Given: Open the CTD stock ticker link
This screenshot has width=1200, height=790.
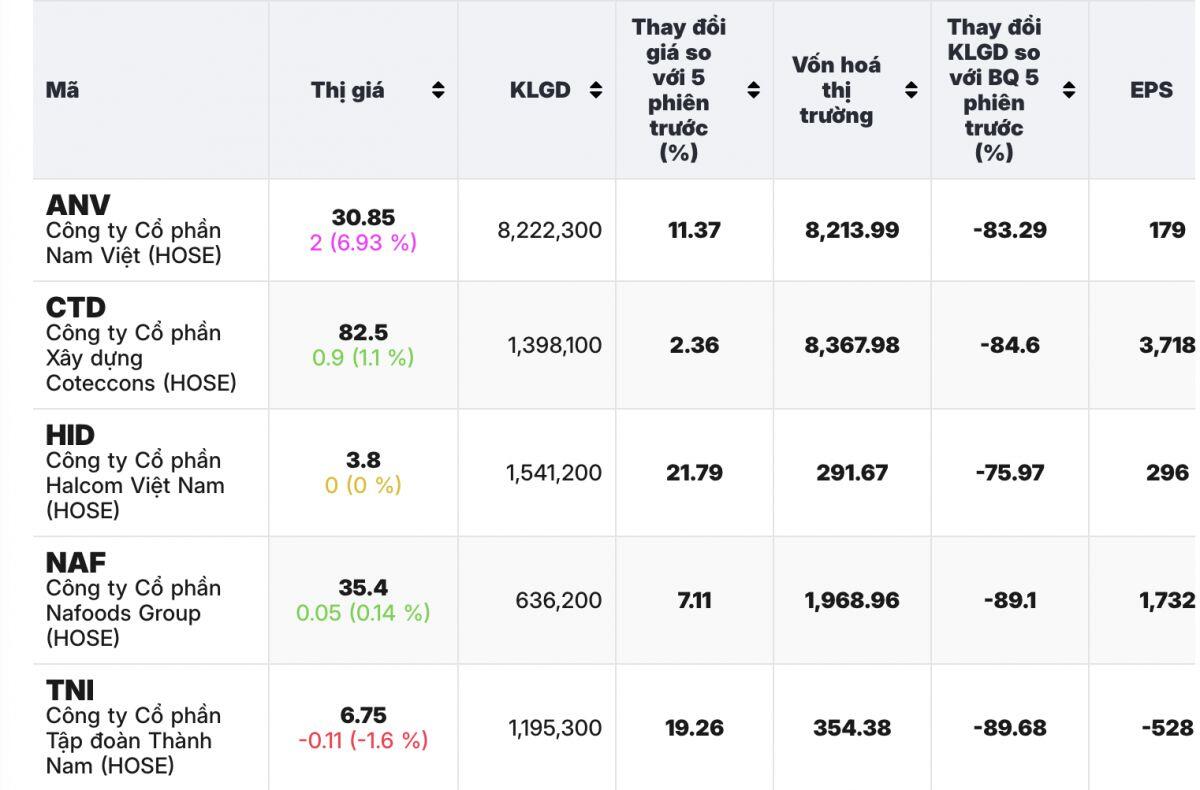Looking at the screenshot, I should (x=76, y=307).
